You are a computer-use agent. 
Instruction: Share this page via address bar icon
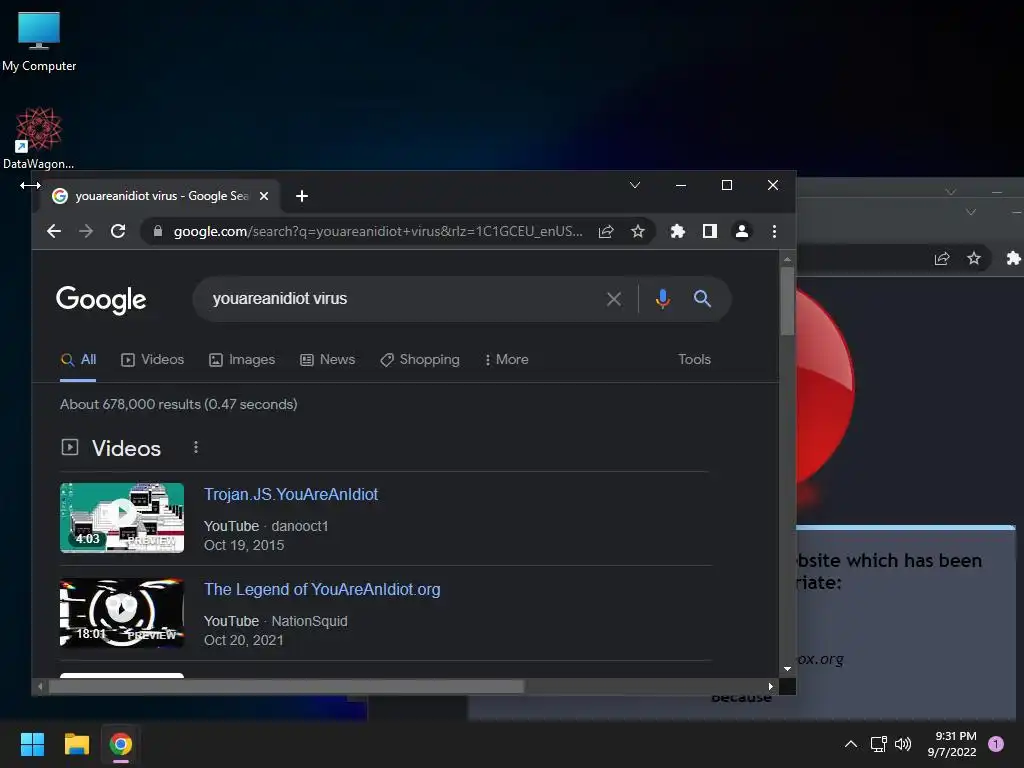point(606,231)
